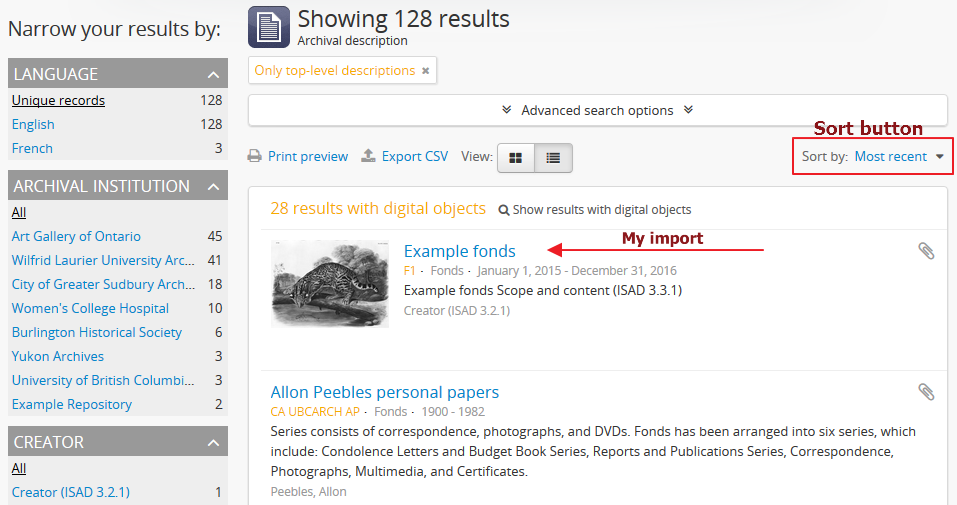The width and height of the screenshot is (957, 505).
Task: Filter results by French language
Action: [32, 148]
